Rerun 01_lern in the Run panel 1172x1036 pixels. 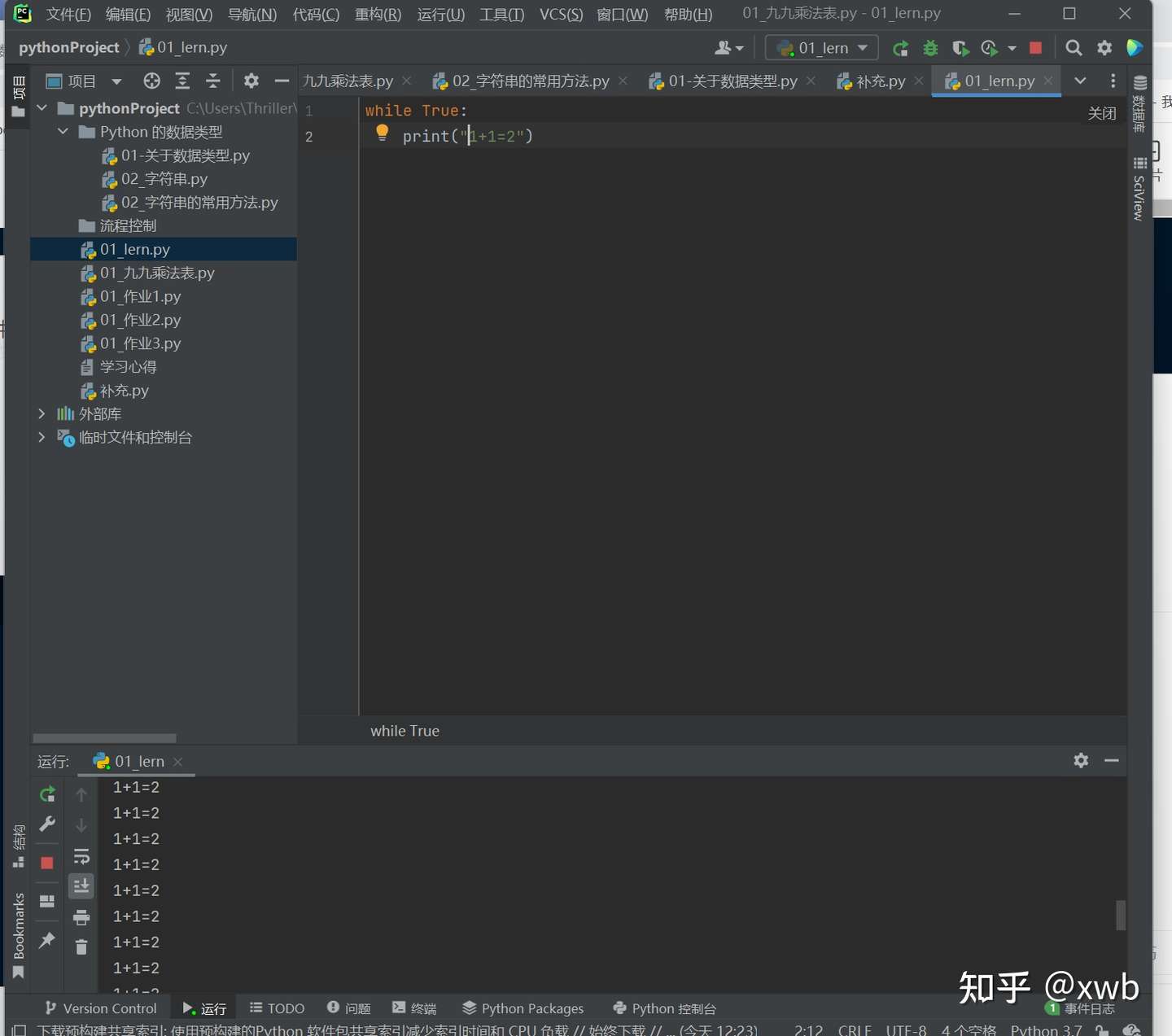pos(47,793)
